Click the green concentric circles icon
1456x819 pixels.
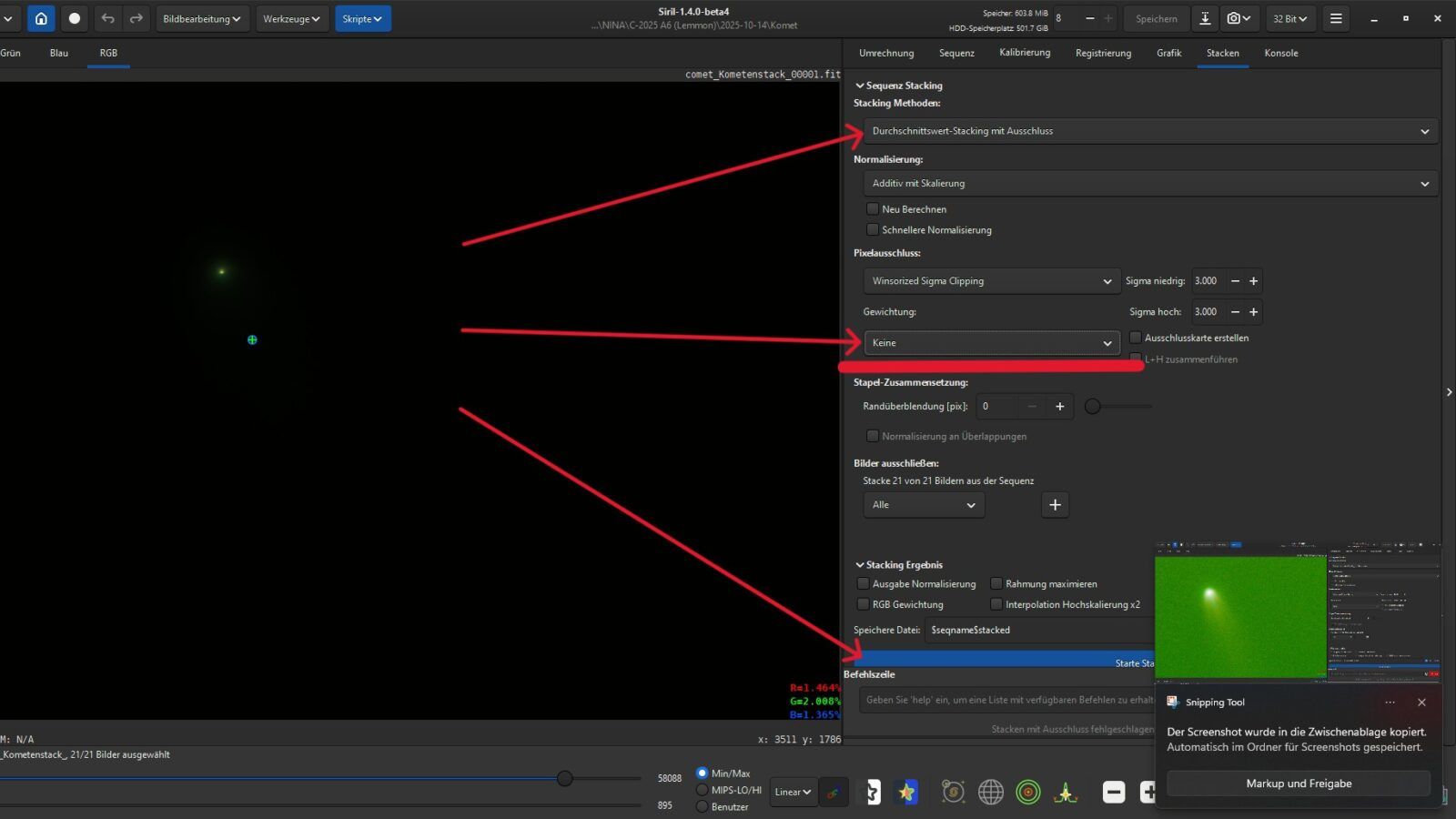(1028, 792)
